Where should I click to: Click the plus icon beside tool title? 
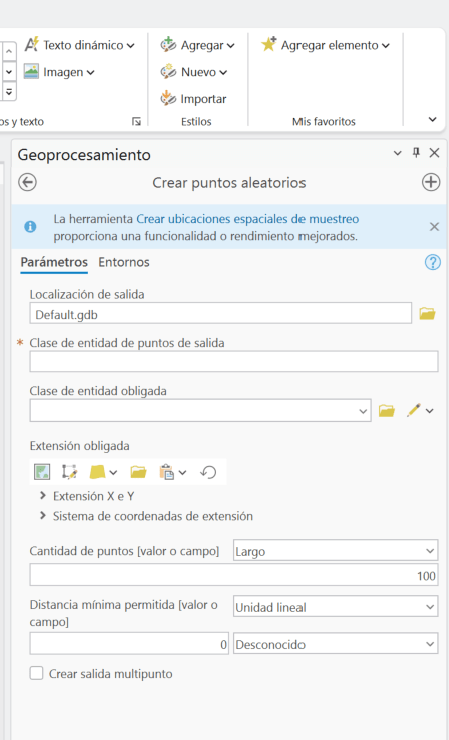pos(431,182)
